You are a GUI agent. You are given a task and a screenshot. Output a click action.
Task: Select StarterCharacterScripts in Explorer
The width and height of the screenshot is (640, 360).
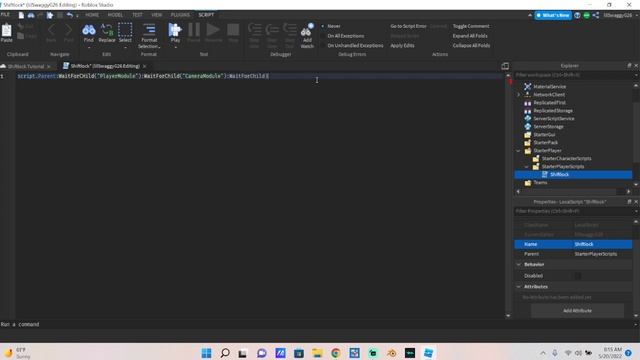pyautogui.click(x=566, y=158)
